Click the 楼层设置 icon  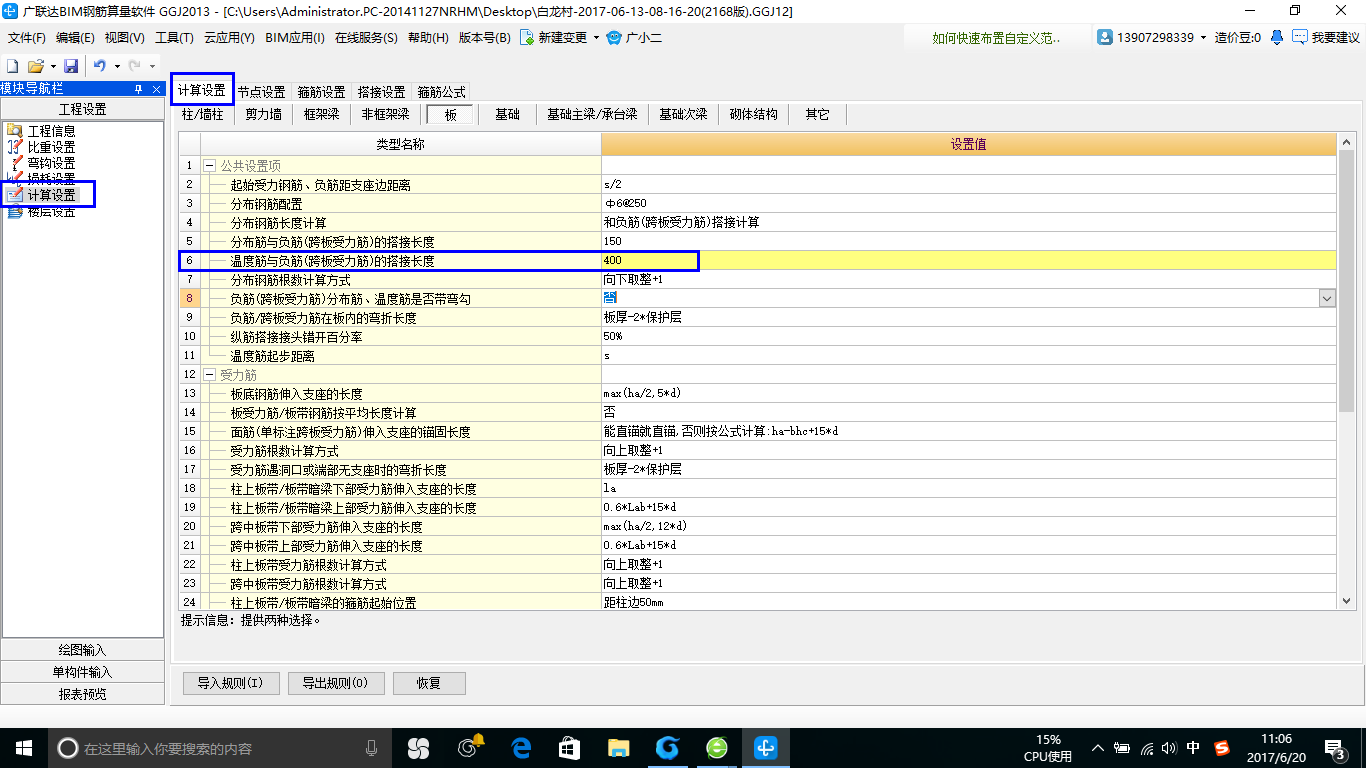coord(14,211)
